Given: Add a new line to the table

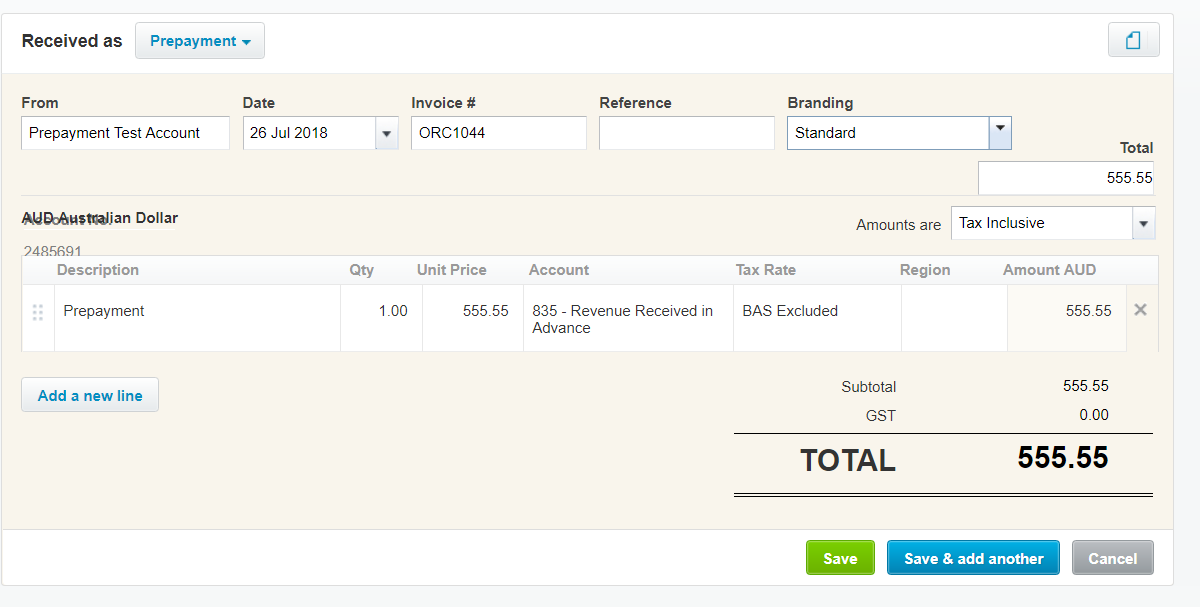Looking at the screenshot, I should [x=90, y=395].
